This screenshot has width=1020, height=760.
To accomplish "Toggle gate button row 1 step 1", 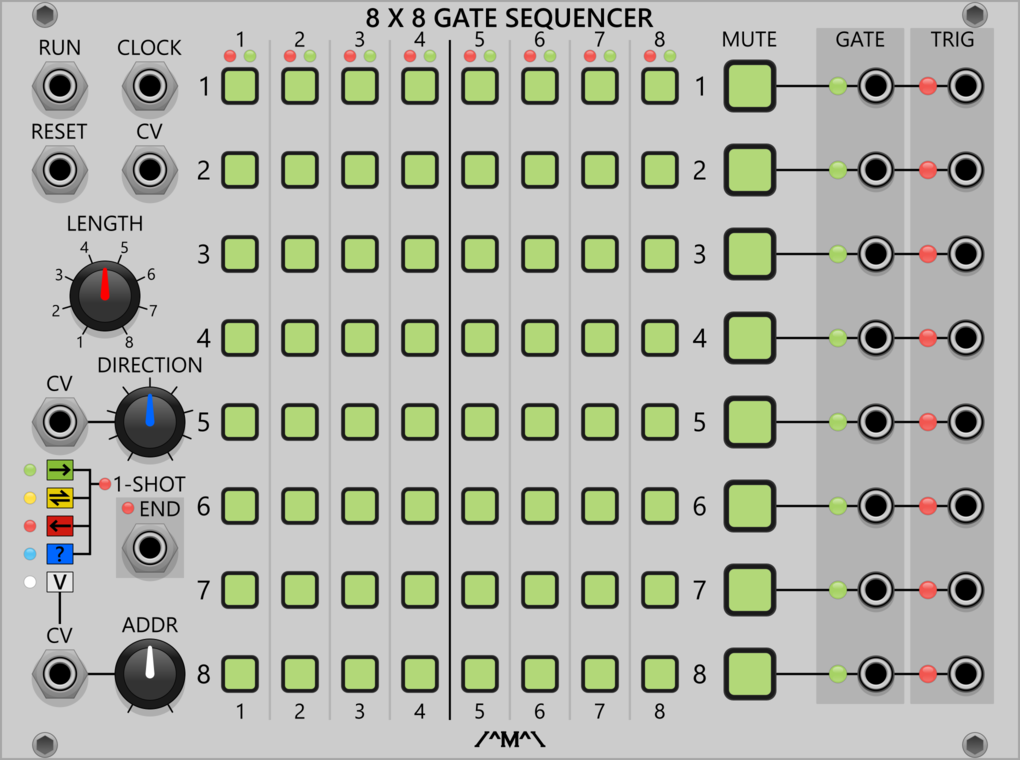I will [x=240, y=86].
